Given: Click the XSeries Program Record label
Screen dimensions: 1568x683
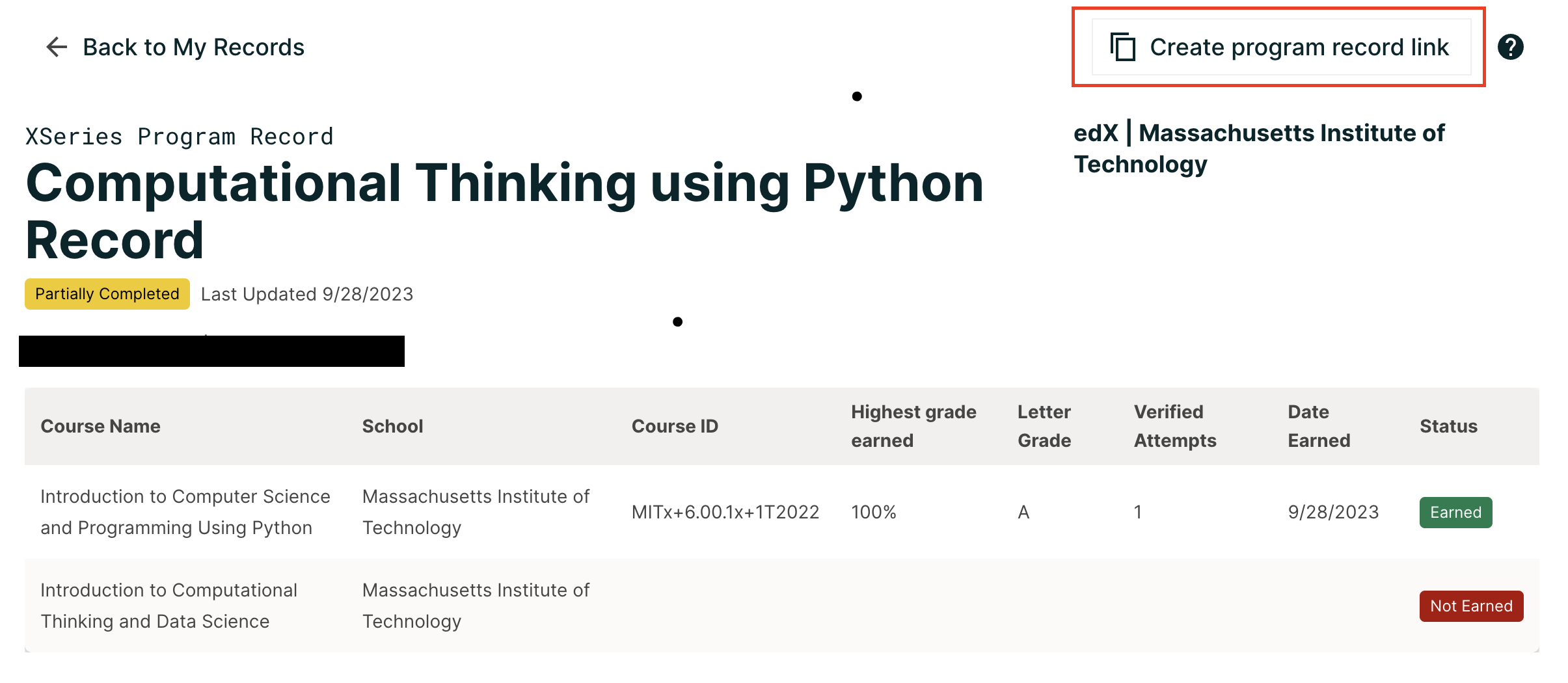Looking at the screenshot, I should (x=179, y=136).
